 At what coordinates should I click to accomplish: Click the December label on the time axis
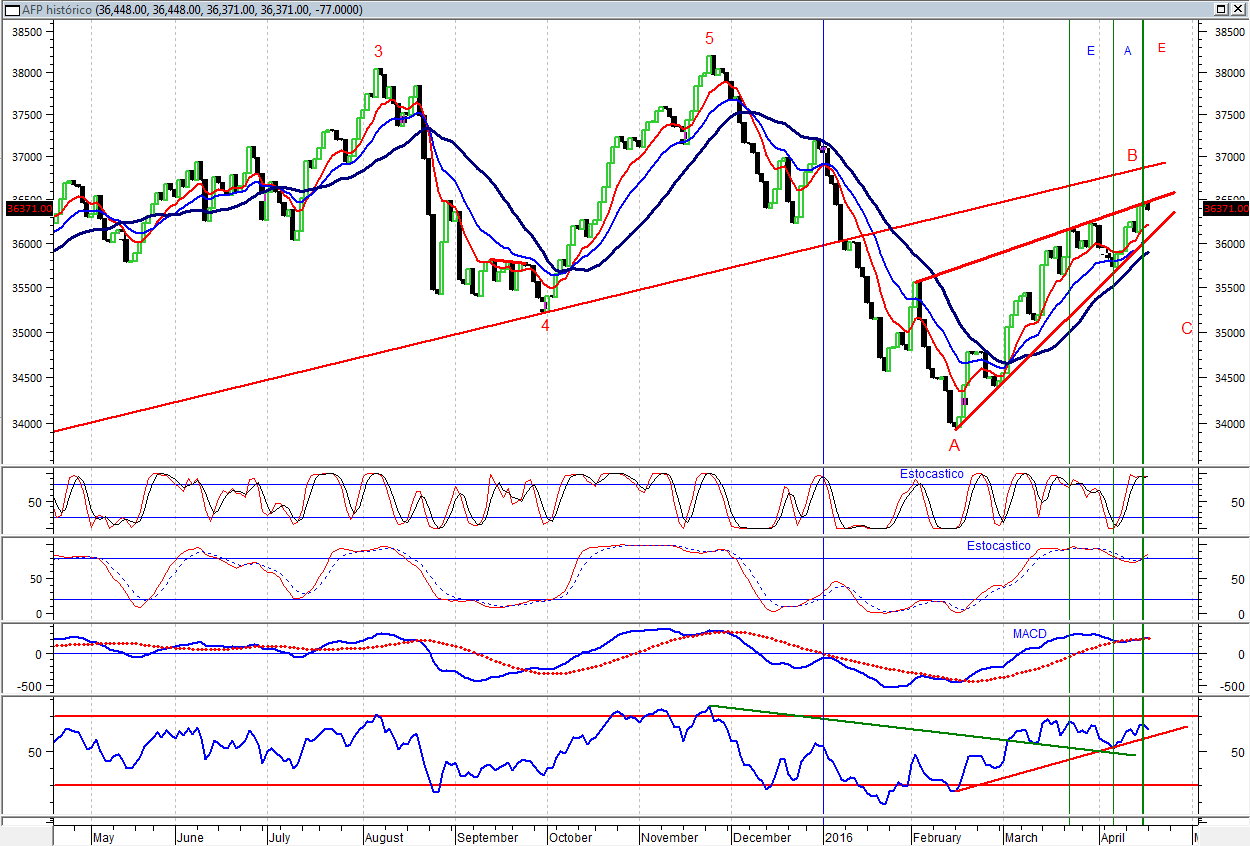[x=762, y=837]
